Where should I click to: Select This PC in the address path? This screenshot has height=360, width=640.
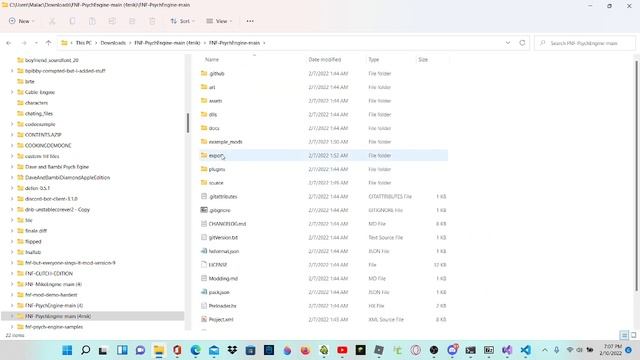point(84,43)
